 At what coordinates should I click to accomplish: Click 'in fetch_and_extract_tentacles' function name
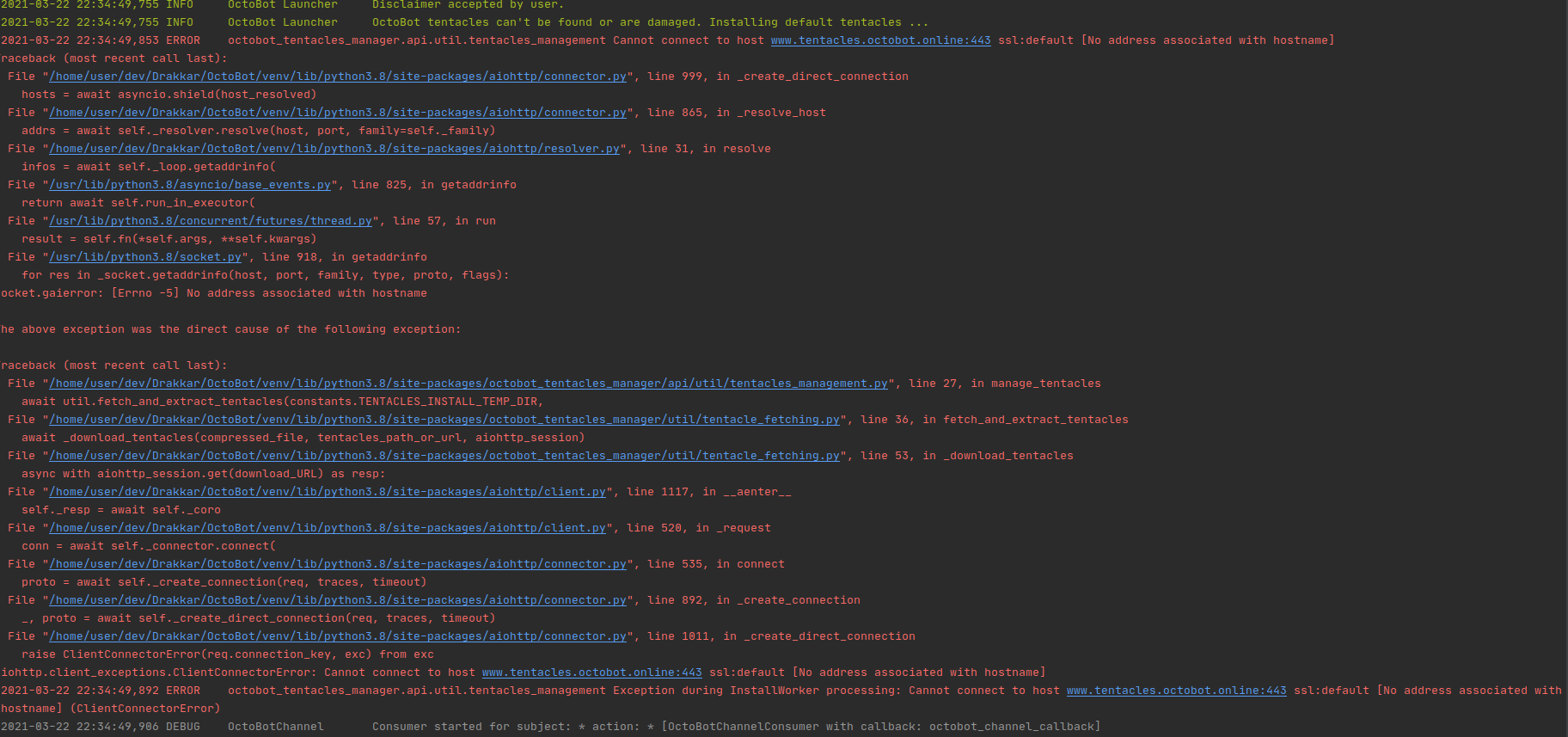pos(1026,420)
